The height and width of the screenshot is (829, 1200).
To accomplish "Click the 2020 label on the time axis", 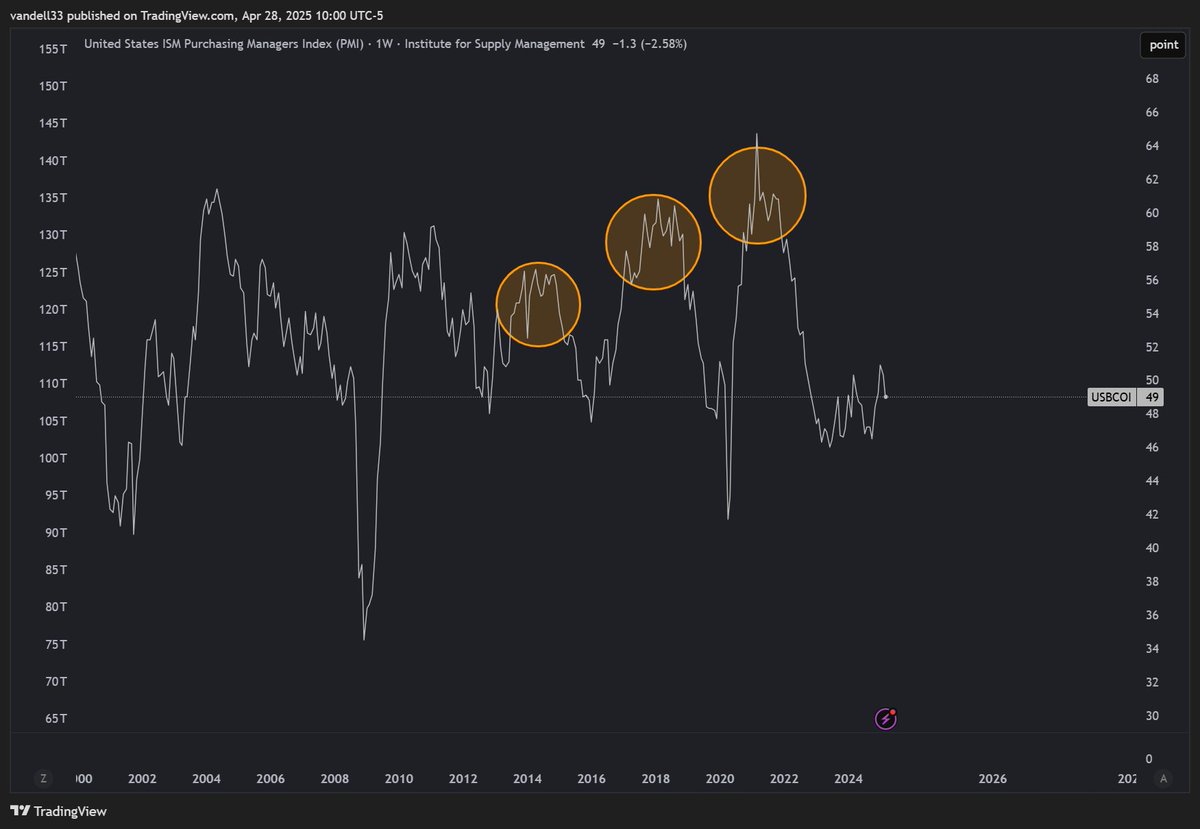I will (720, 778).
